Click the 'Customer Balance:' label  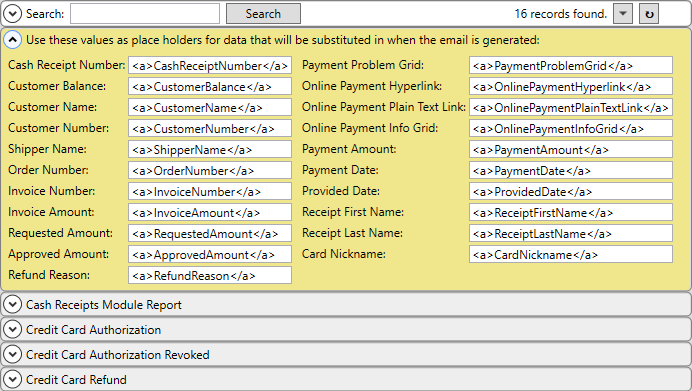[x=57, y=86]
